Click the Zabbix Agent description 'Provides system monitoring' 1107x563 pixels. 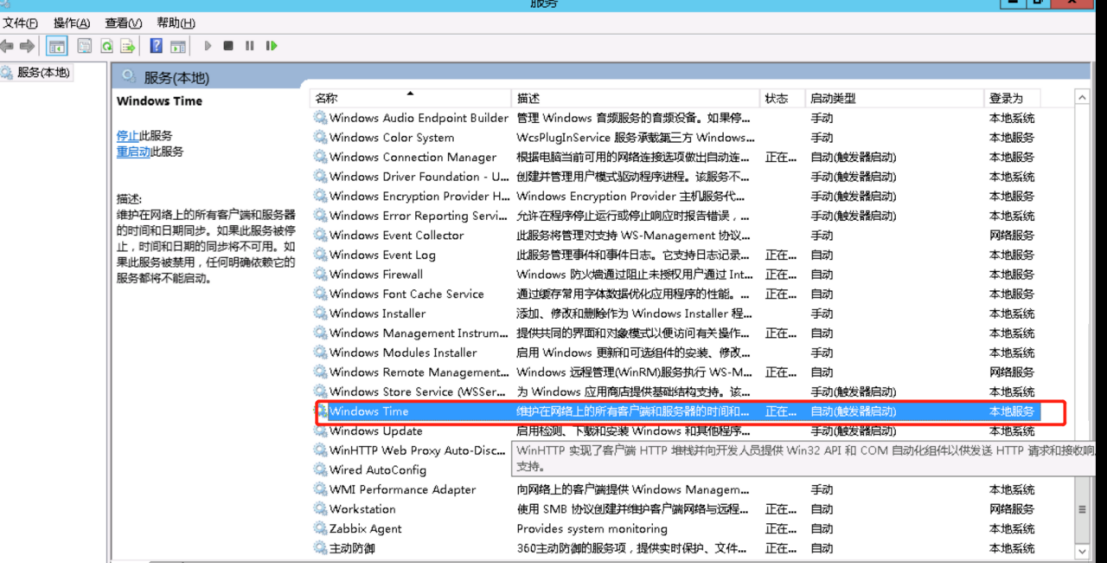coord(592,528)
